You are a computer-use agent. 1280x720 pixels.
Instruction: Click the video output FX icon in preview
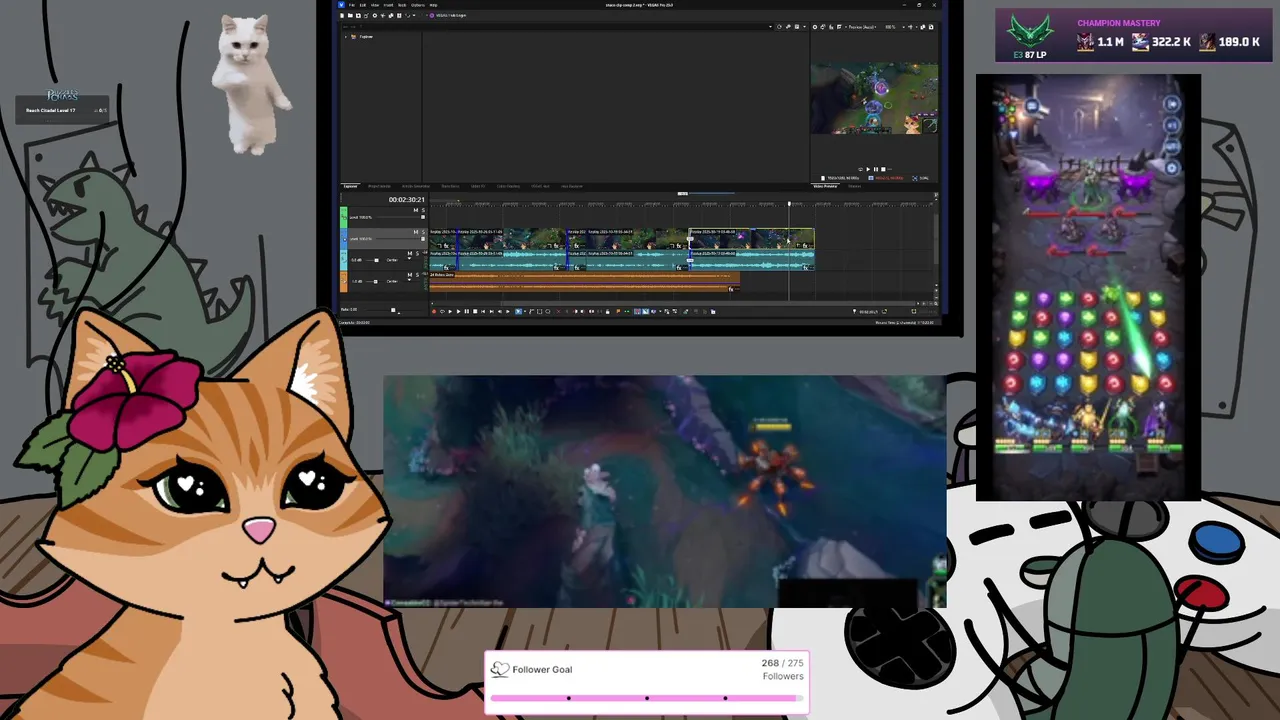[831, 27]
